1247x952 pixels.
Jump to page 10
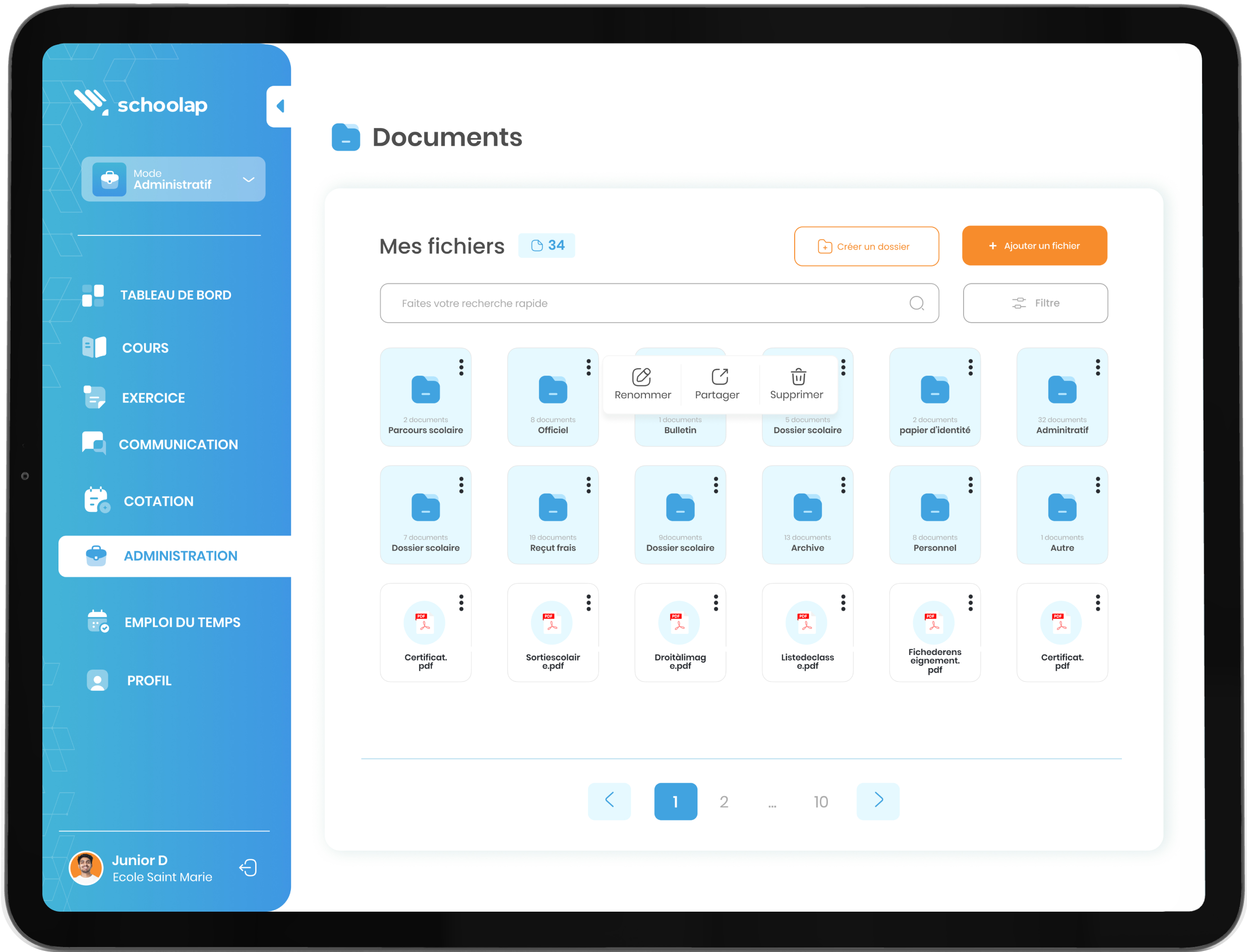point(820,802)
